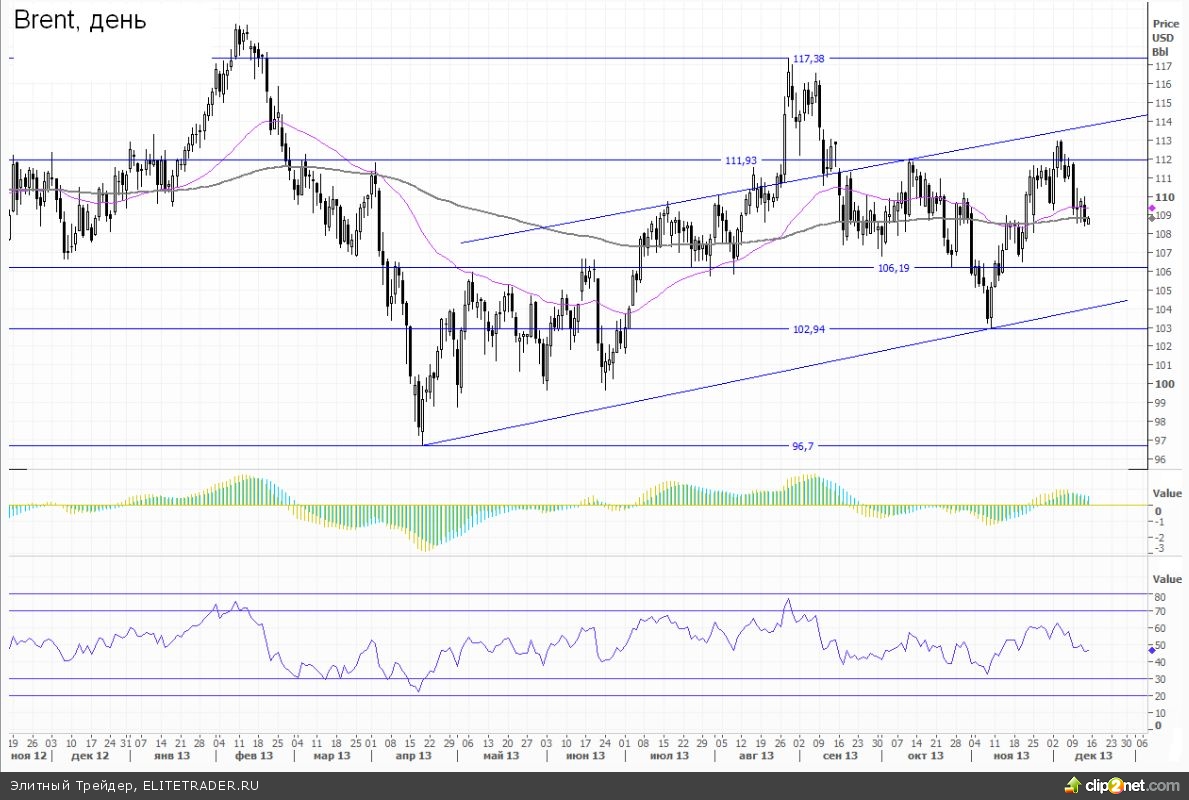Screen dimensions: 1189x800
Task: Click the "апр 13" month on time axis
Action: tap(413, 756)
